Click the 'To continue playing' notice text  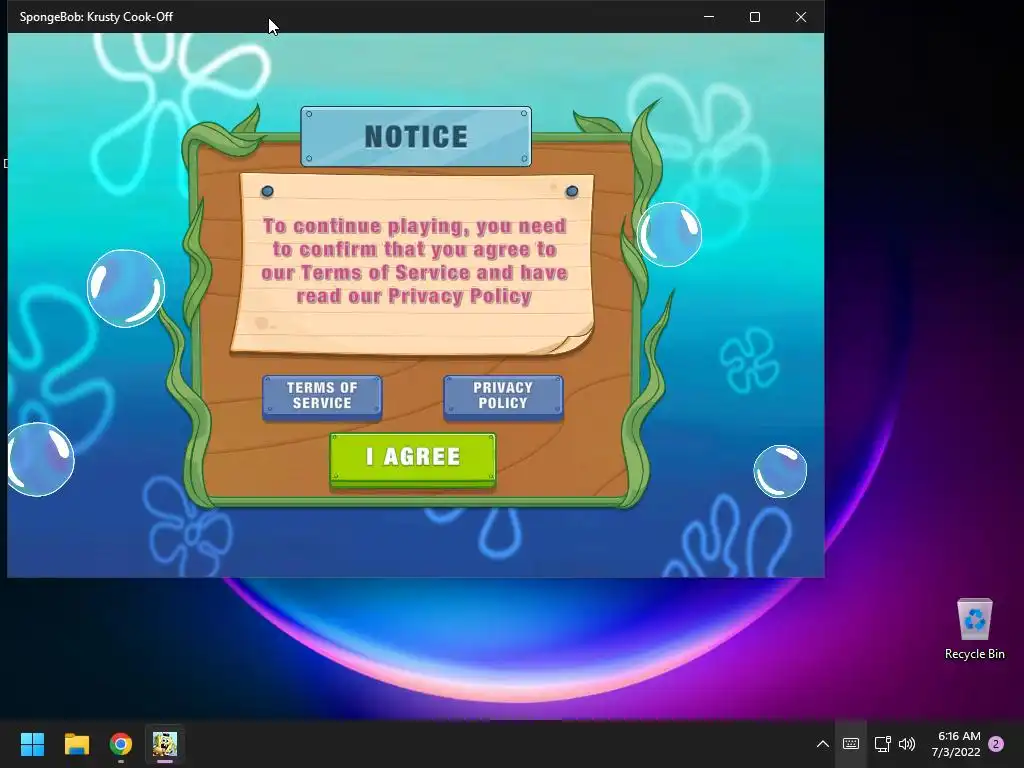point(414,261)
